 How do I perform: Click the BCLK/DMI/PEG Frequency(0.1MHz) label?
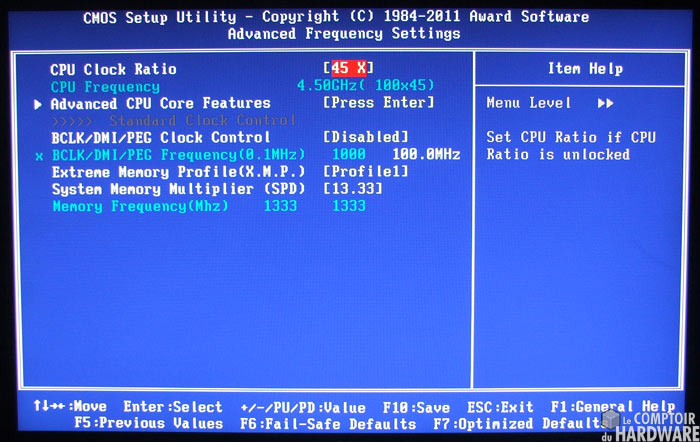pos(179,155)
